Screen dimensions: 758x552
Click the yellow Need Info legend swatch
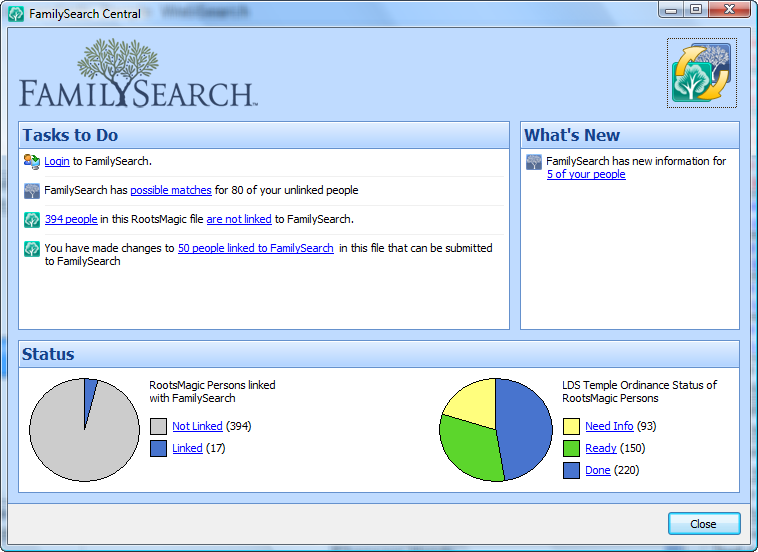point(571,427)
